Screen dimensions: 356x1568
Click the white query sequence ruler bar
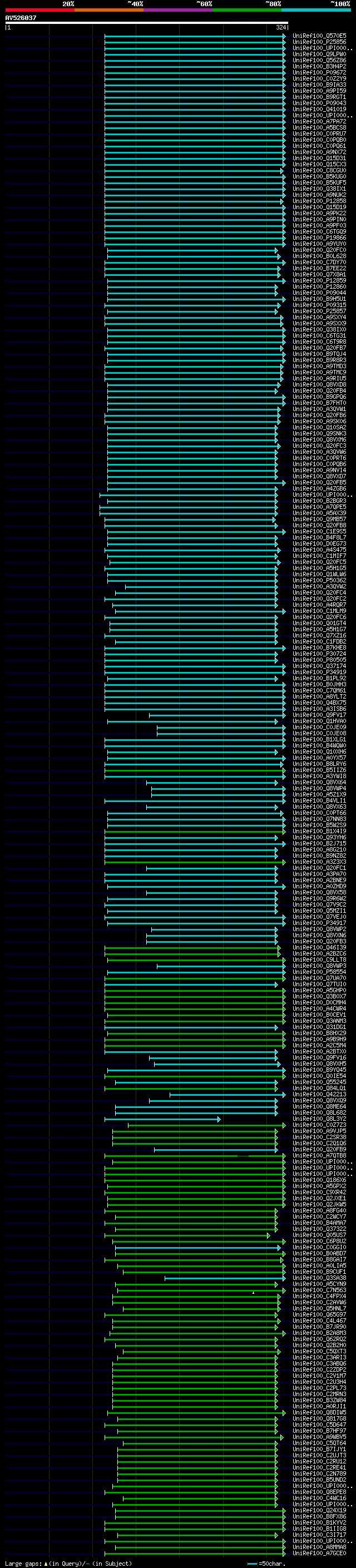[147, 22]
